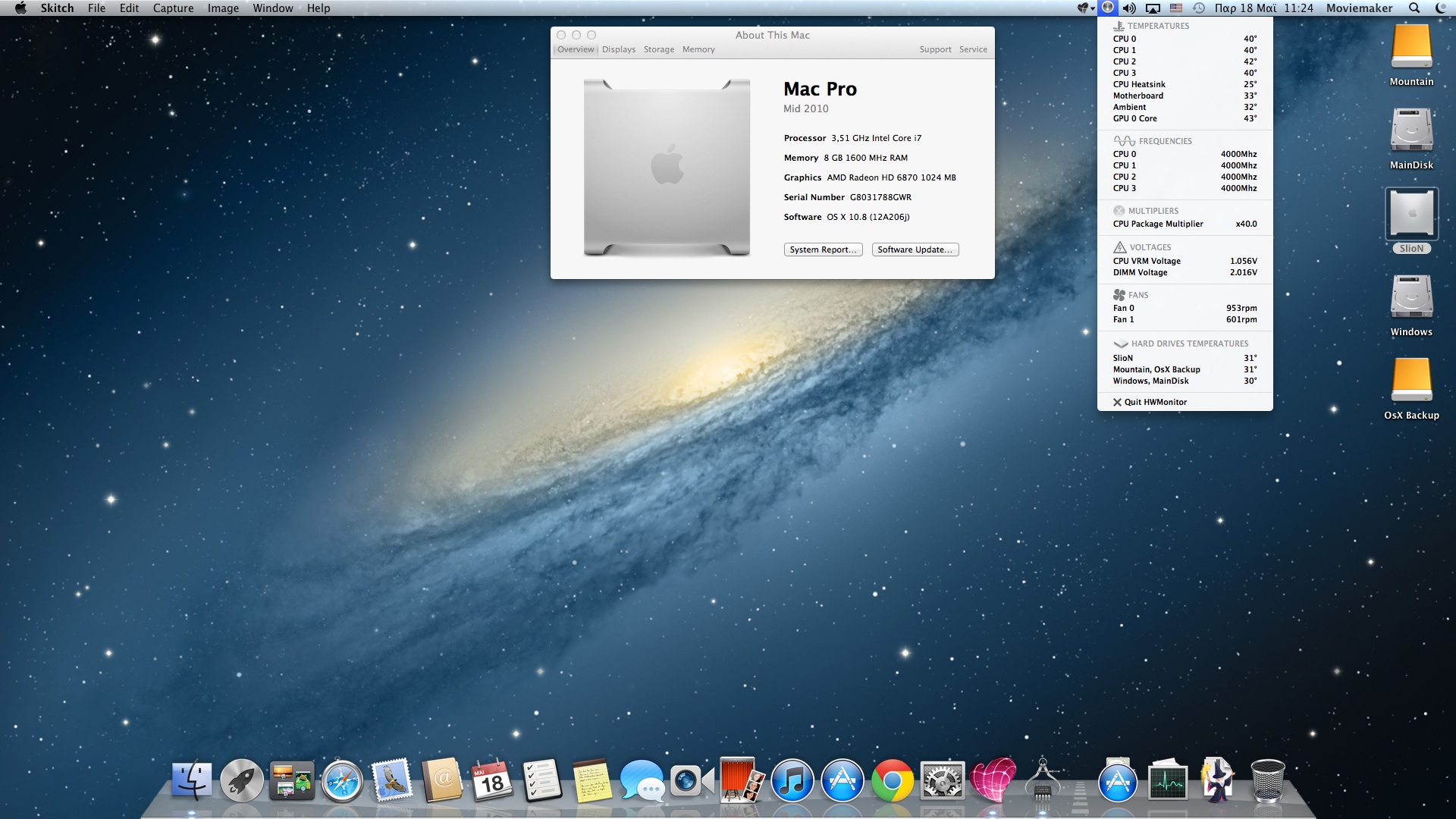Open the Image menu
The width and height of the screenshot is (1456, 819).
[223, 8]
